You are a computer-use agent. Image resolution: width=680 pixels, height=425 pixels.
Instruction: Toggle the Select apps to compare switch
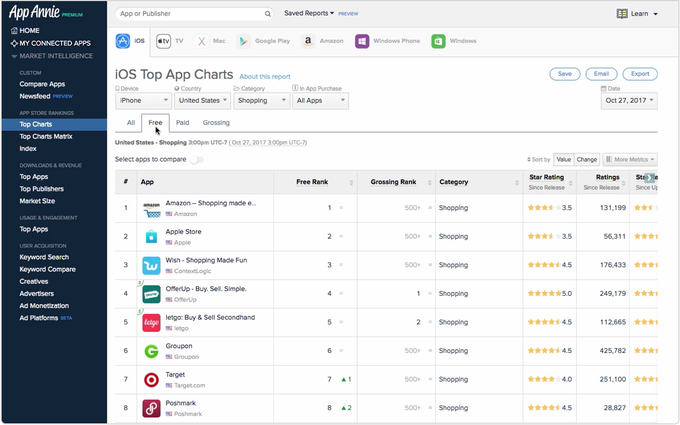click(196, 159)
